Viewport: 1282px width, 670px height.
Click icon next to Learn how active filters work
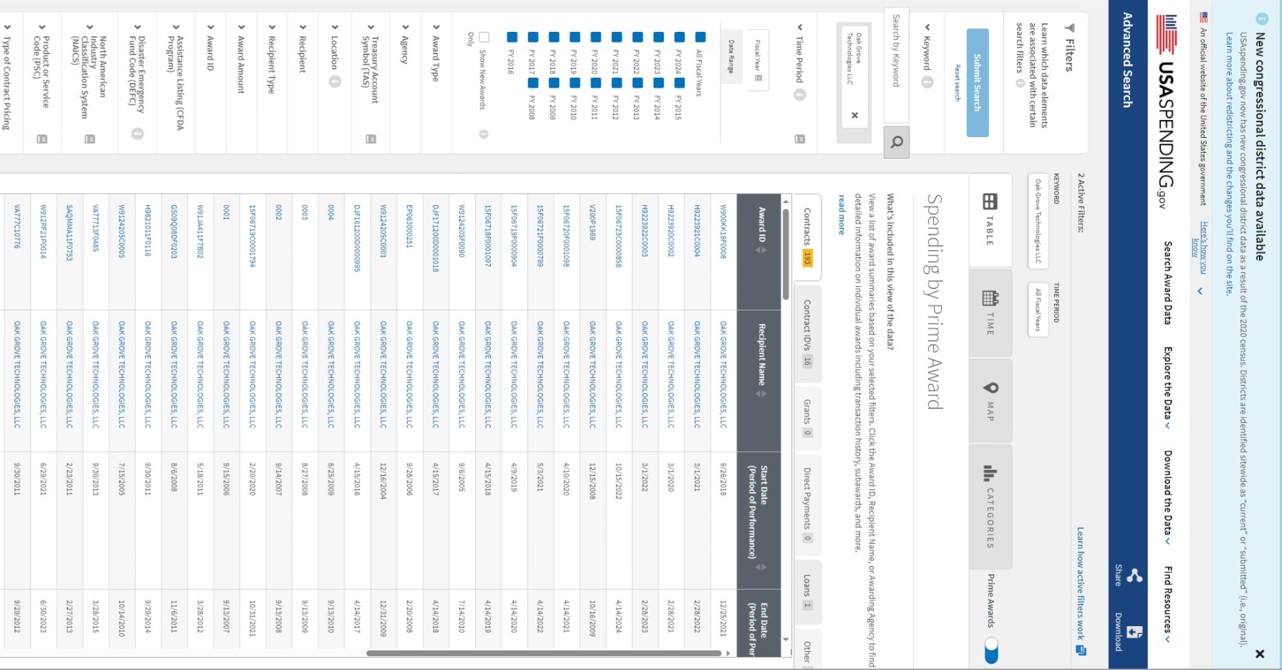click(1081, 650)
